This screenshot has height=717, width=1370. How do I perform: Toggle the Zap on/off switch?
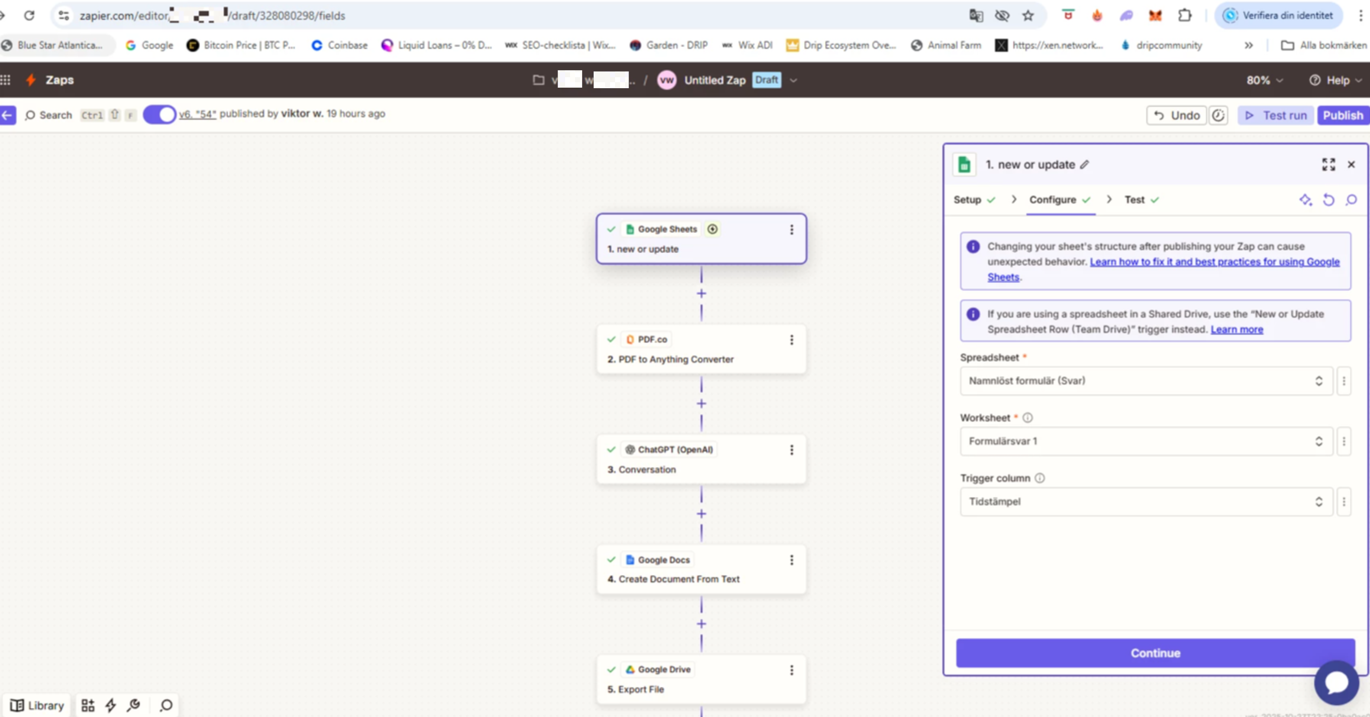159,115
